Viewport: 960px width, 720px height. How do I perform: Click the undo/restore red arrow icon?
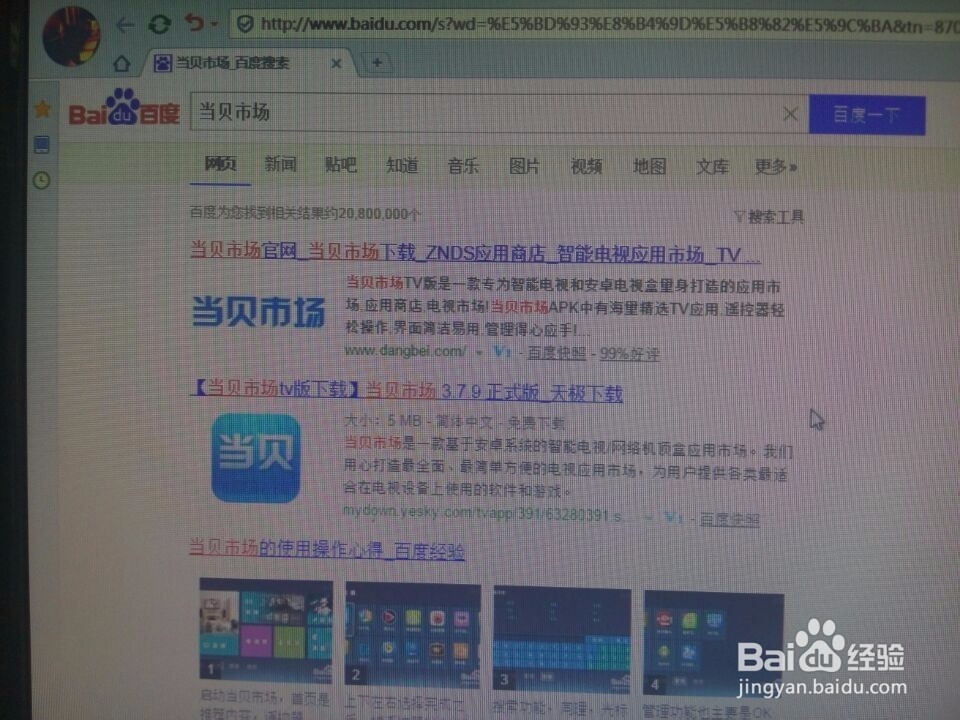click(x=194, y=23)
